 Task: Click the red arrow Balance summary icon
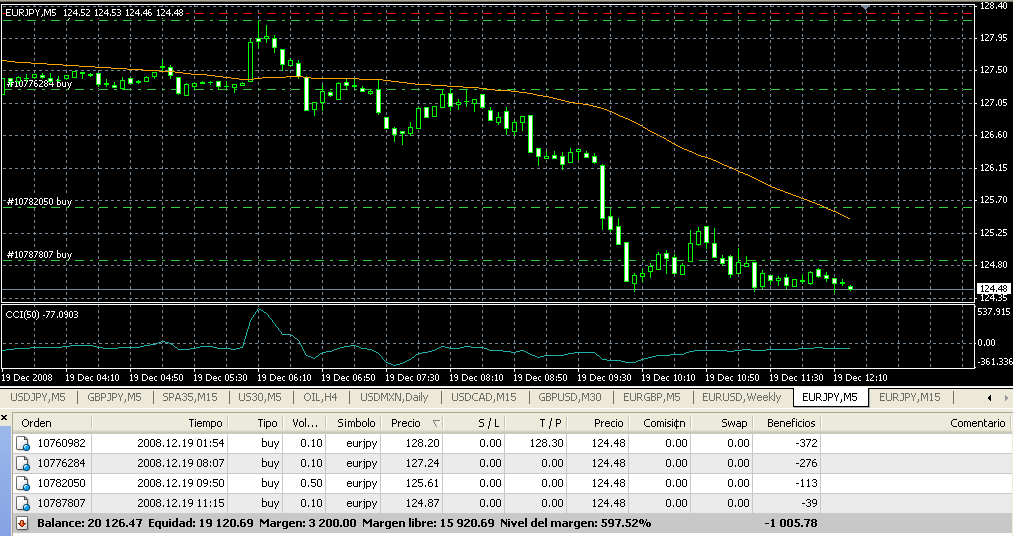[23, 523]
